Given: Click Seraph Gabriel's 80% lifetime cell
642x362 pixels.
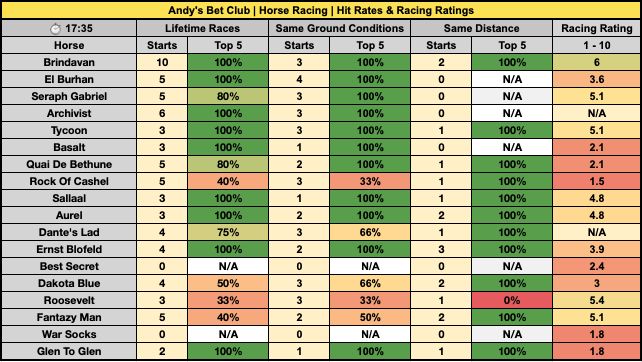Looking at the screenshot, I should 228,96.
